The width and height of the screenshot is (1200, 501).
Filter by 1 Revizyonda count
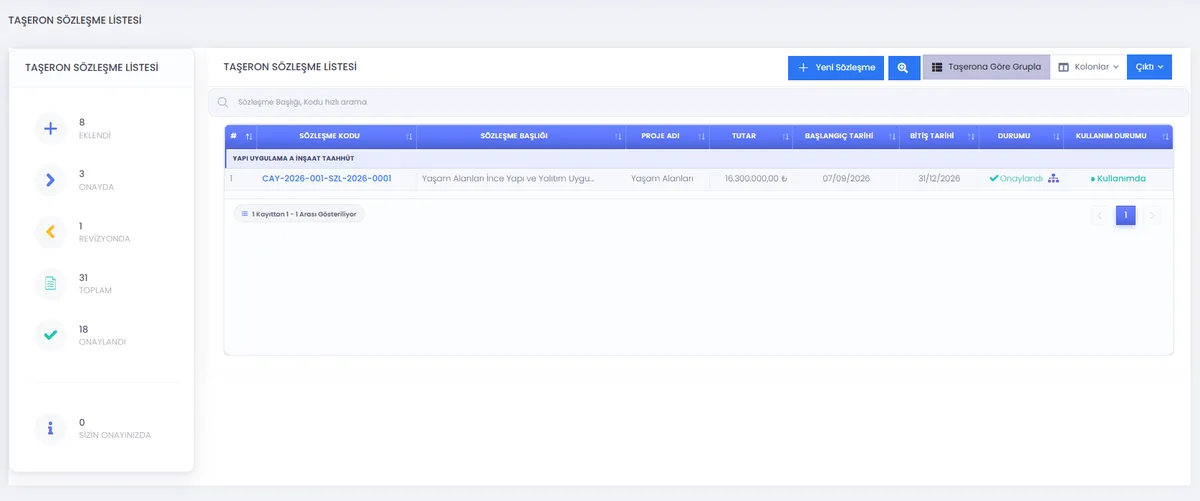tap(104, 232)
